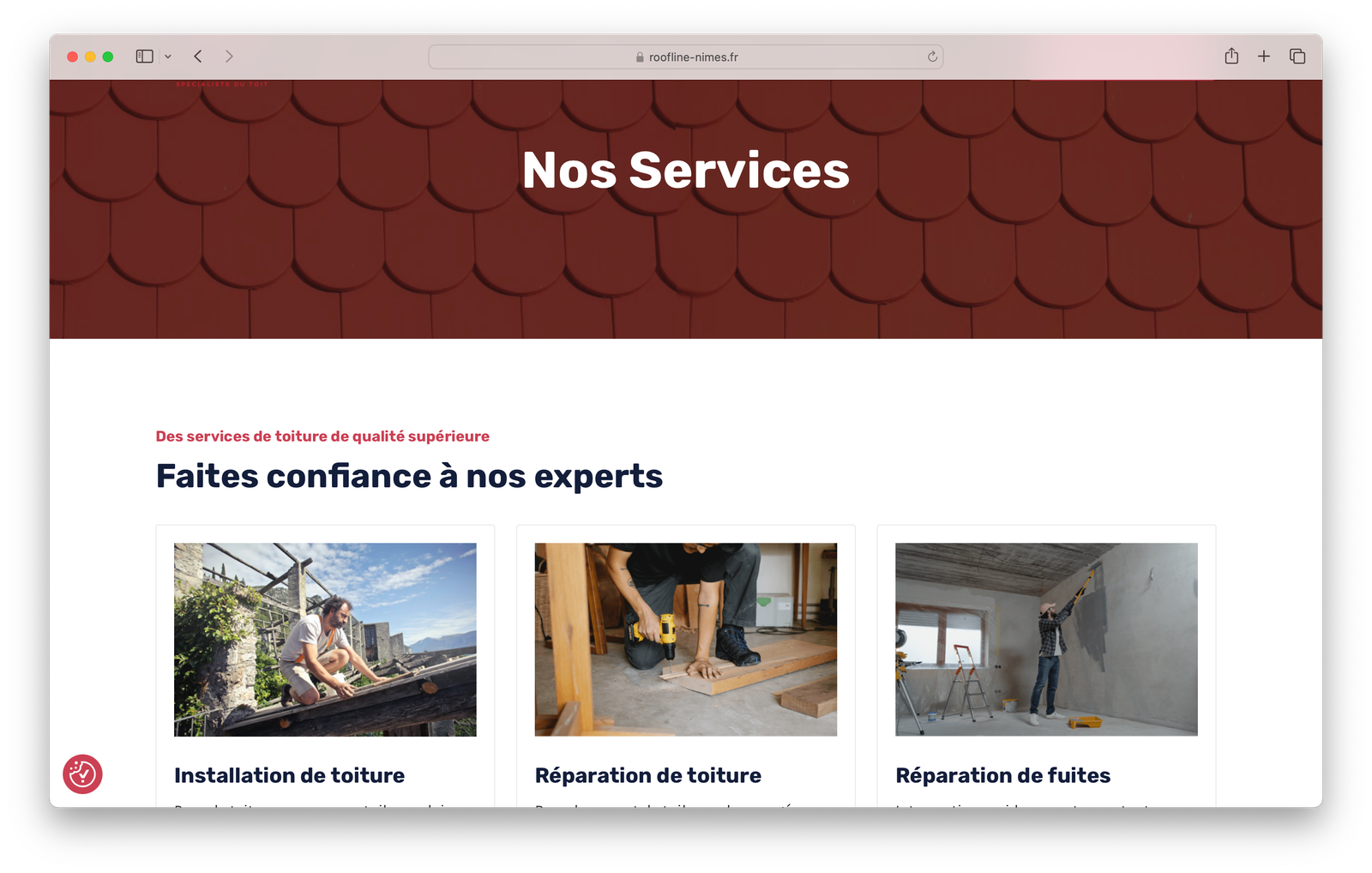Reload the current page
The width and height of the screenshot is (1372, 873).
pyautogui.click(x=932, y=57)
